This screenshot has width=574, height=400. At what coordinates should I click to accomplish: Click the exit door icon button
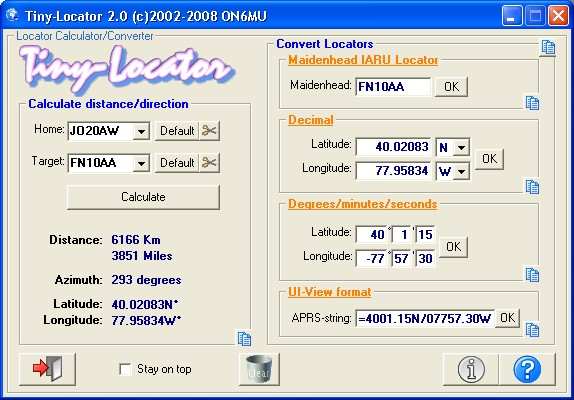pyautogui.click(x=47, y=369)
